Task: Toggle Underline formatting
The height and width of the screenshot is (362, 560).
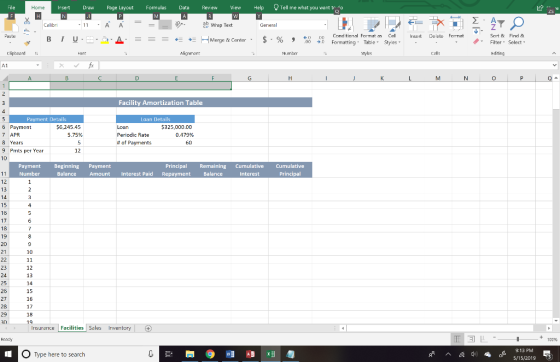Action: tap(75, 40)
